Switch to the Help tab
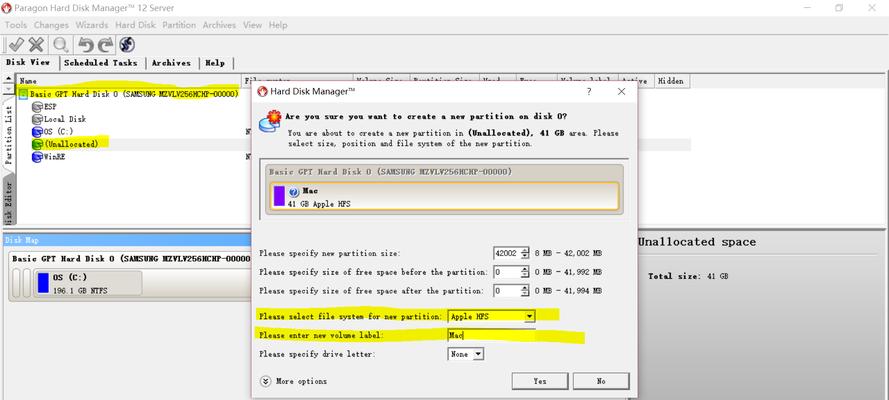889x400 pixels. pyautogui.click(x=215, y=63)
